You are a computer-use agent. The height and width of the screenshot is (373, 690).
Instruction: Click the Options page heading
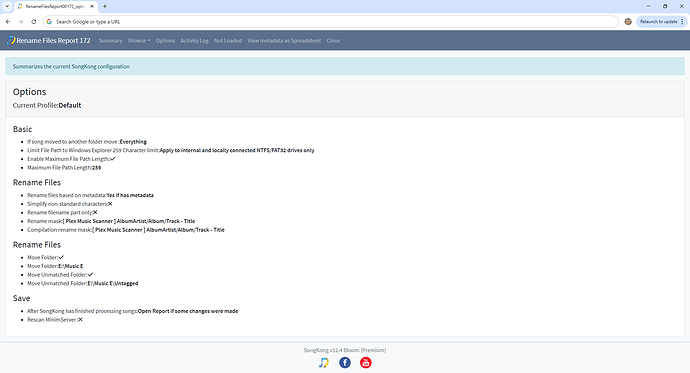[x=29, y=91]
